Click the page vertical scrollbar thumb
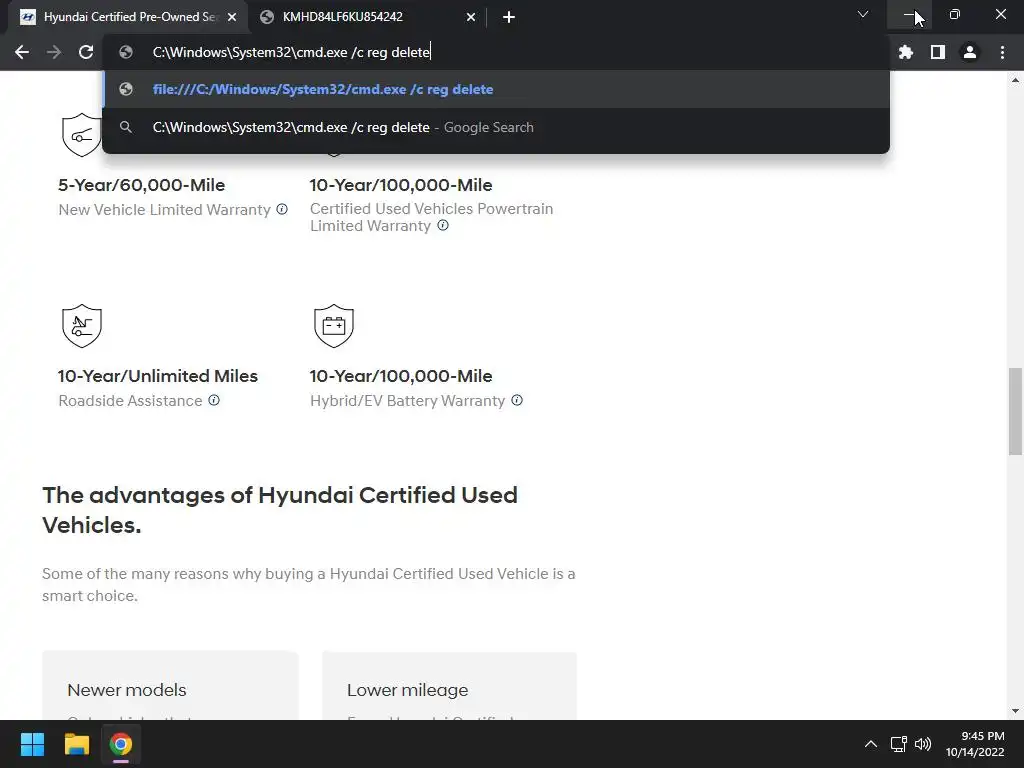 (1015, 410)
